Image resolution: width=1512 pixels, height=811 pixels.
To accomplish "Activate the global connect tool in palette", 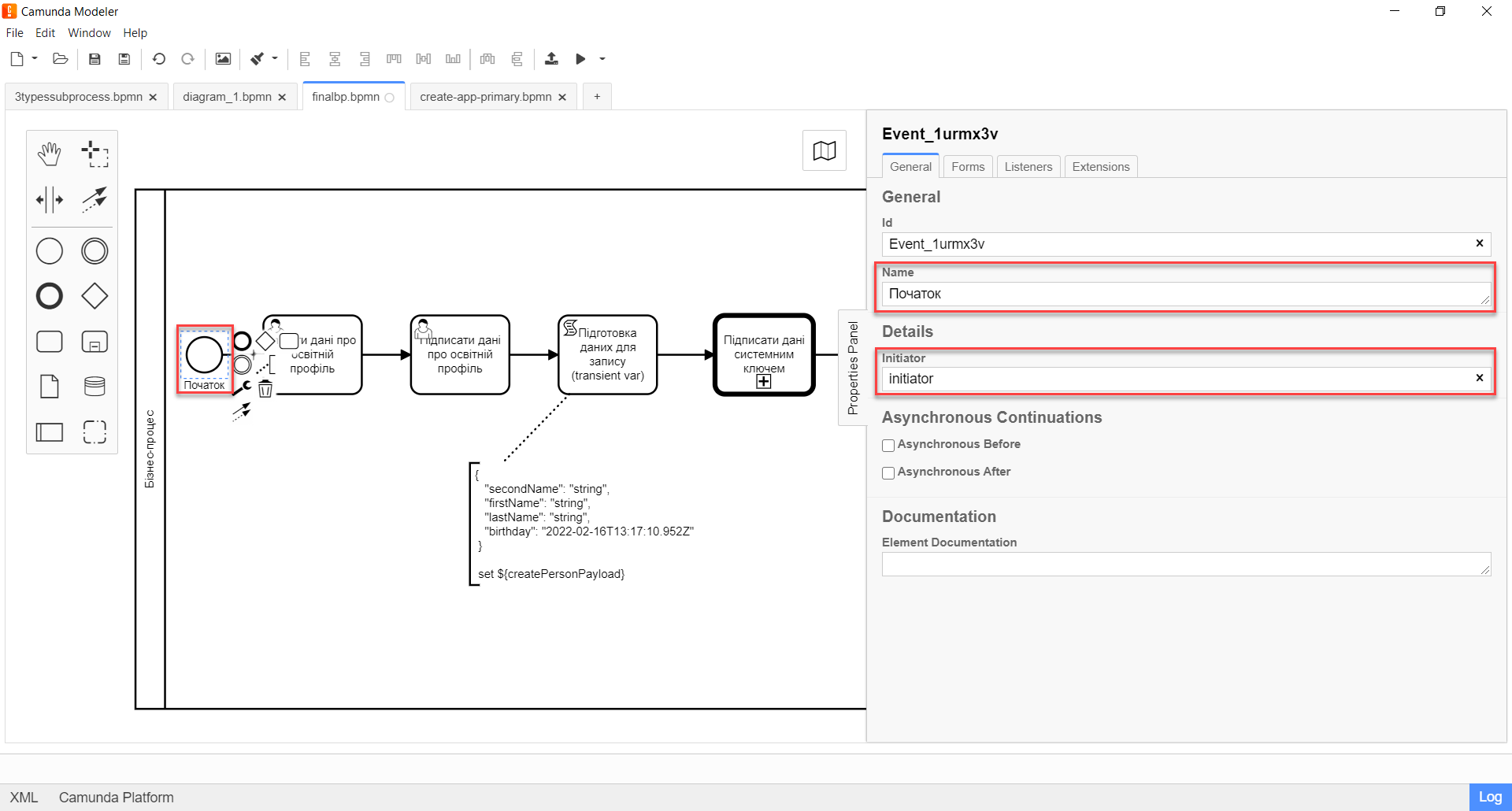I will click(x=94, y=200).
